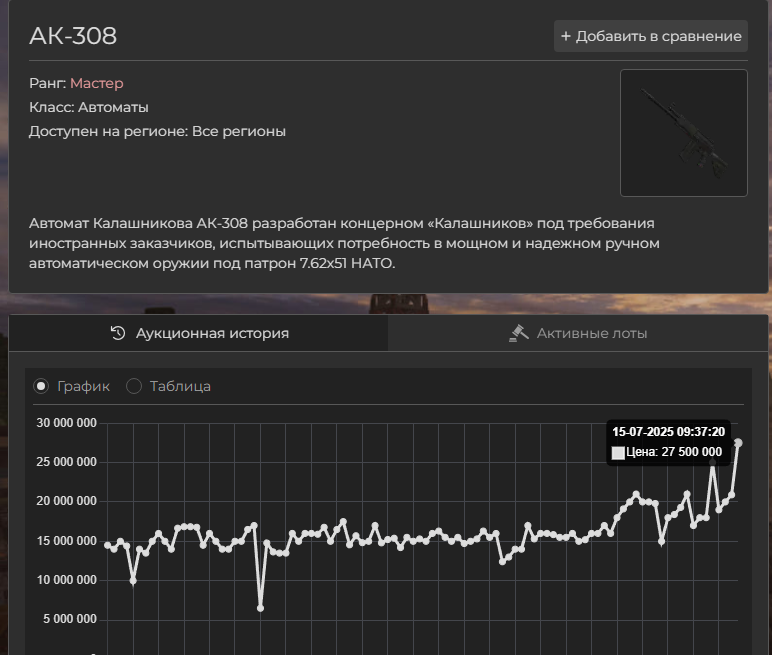Click the Мастер rank link

coord(97,83)
